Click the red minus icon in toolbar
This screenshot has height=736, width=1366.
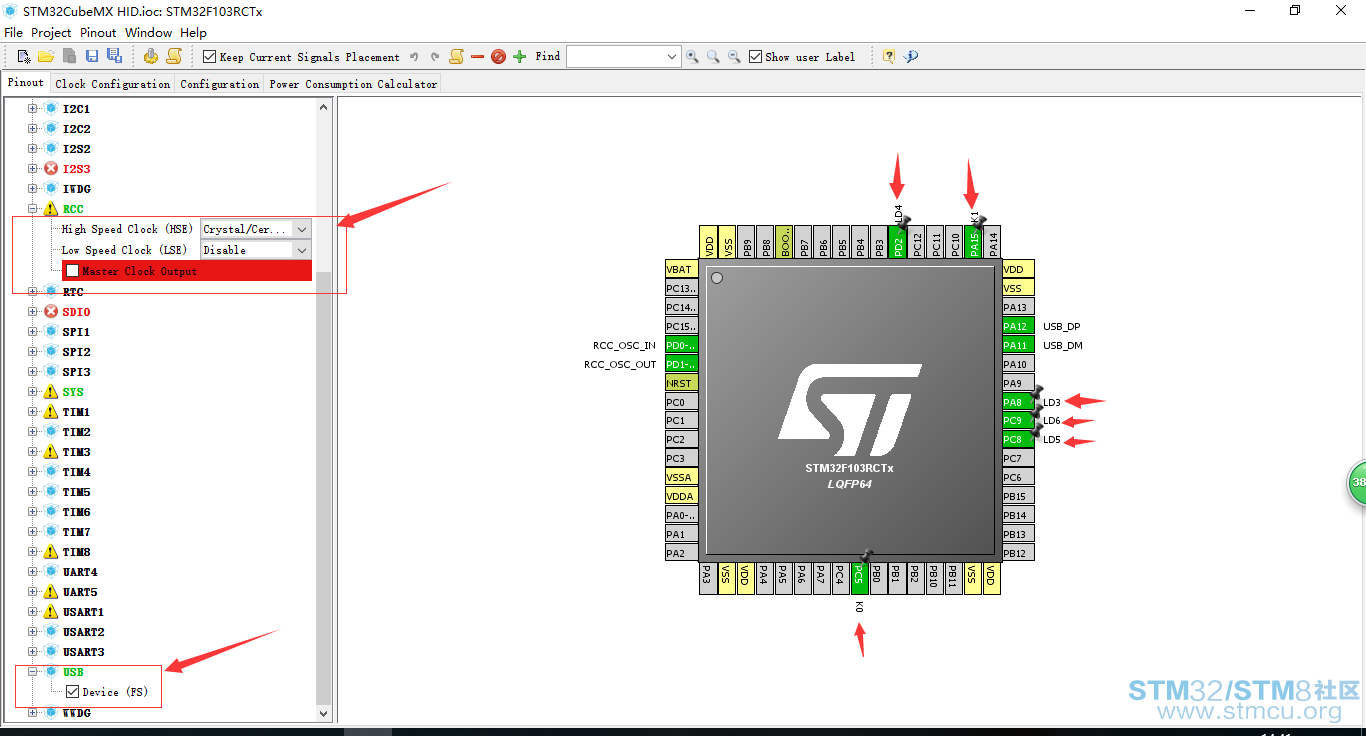point(477,57)
